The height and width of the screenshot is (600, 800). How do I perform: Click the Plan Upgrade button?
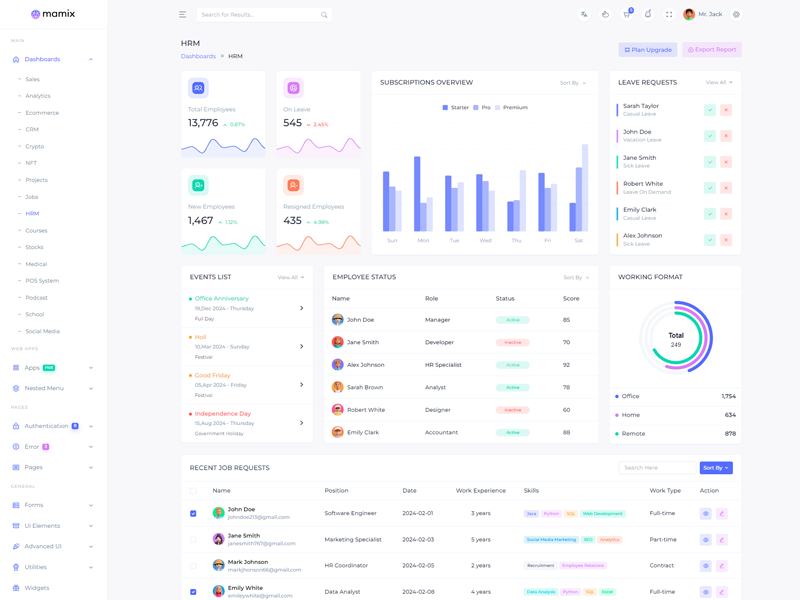[648, 50]
